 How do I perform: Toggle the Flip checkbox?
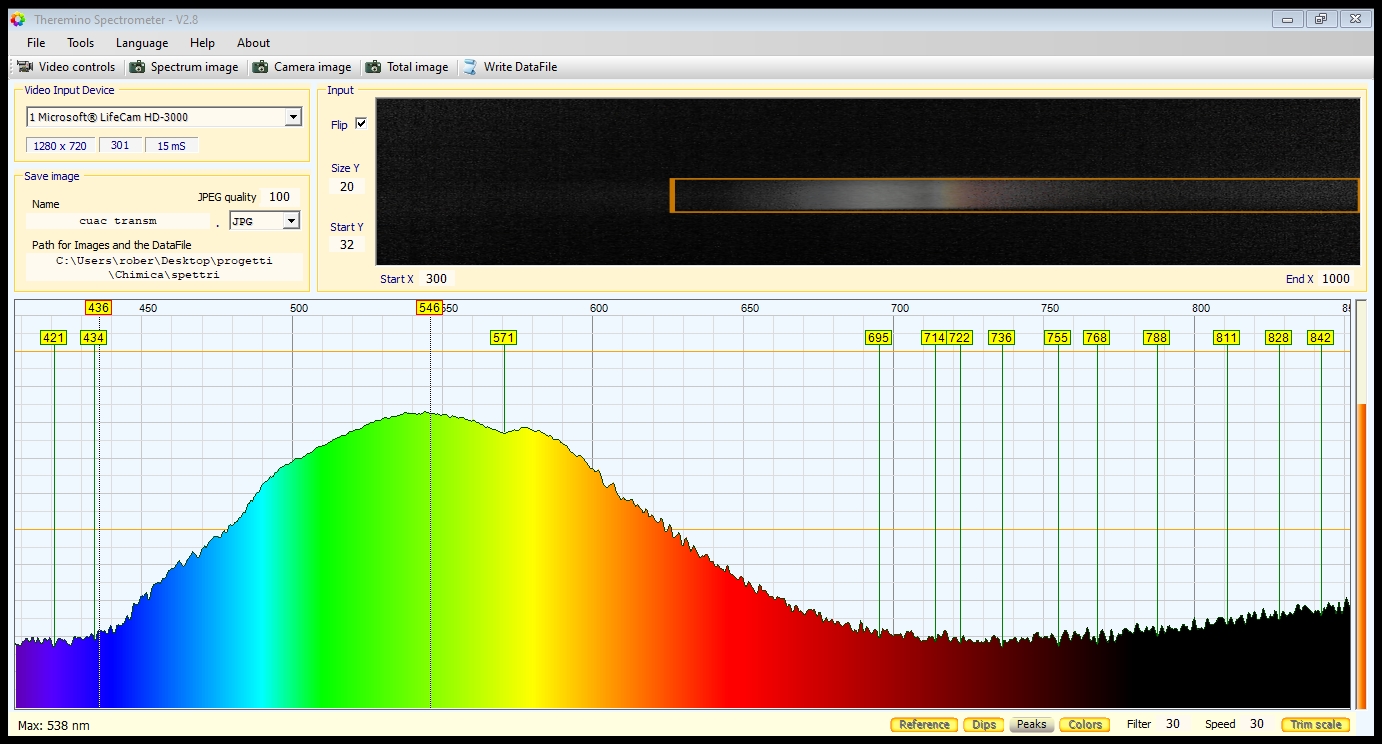point(361,124)
